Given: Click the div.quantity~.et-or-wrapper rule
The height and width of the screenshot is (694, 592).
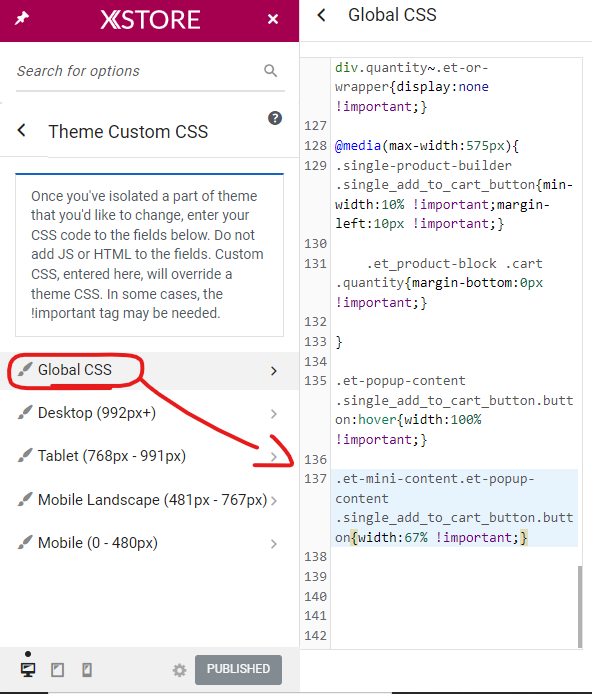Looking at the screenshot, I should [x=412, y=87].
